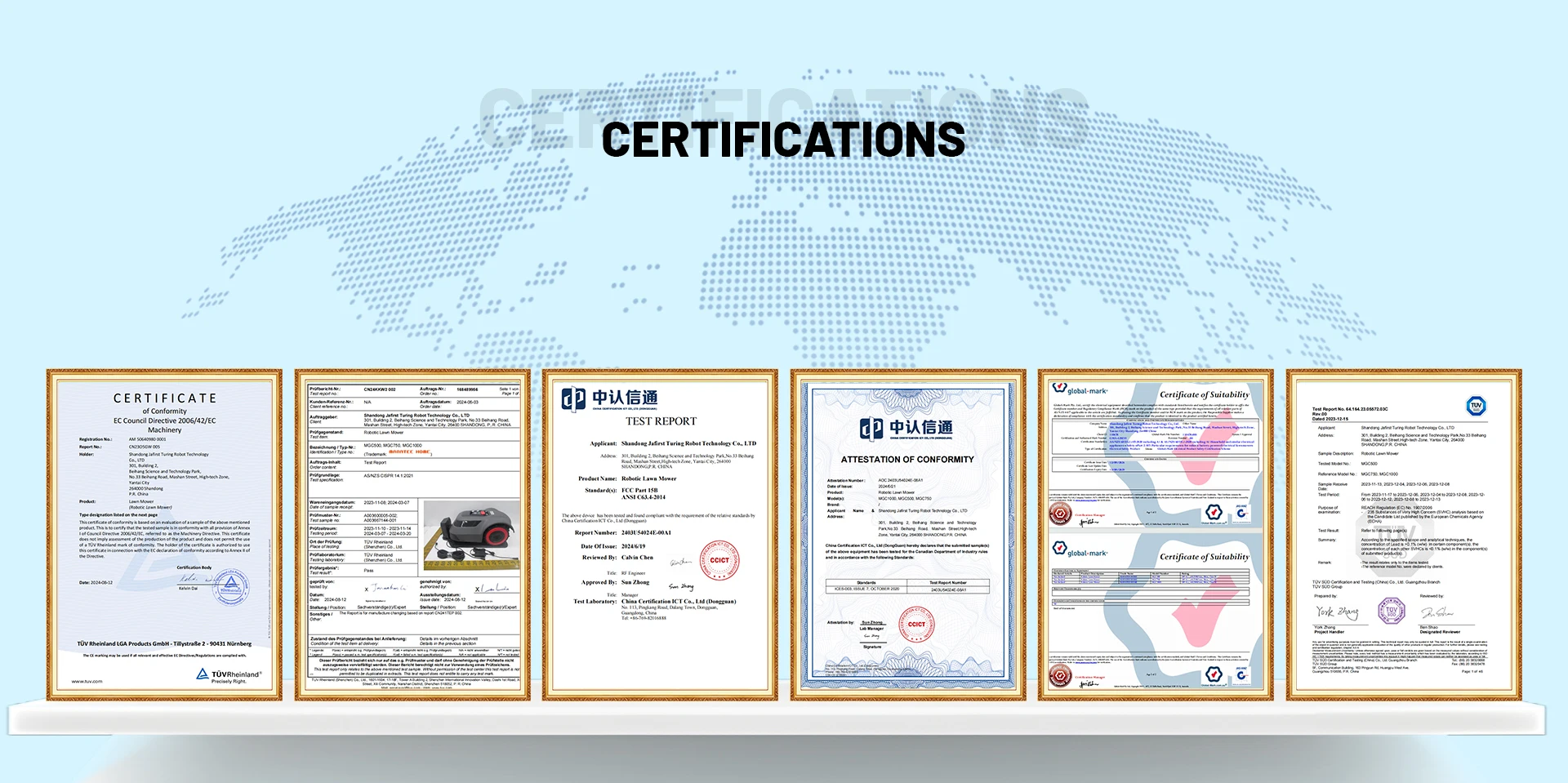Screen dimensions: 1568x783
Task: Click the CERTIFICATIONS heading
Action: 783,140
